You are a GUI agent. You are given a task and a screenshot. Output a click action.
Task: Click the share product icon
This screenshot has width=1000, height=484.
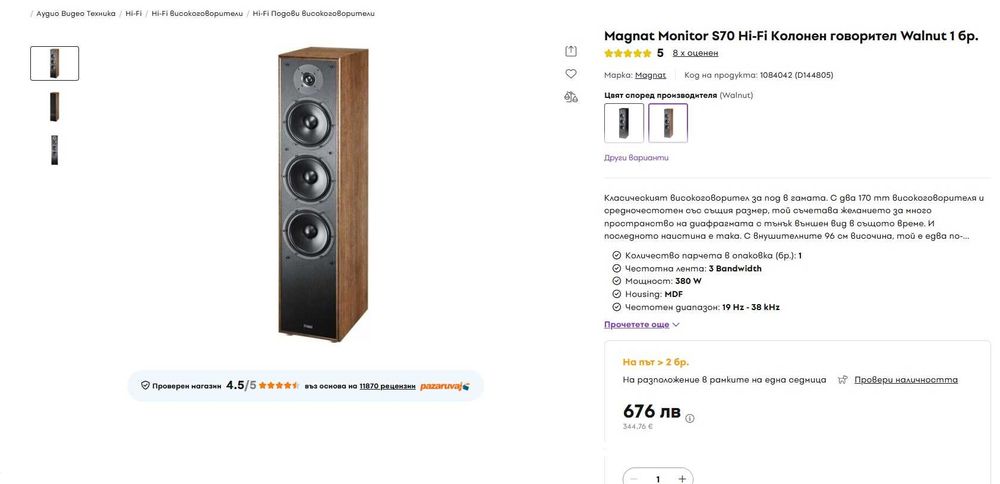click(x=571, y=51)
